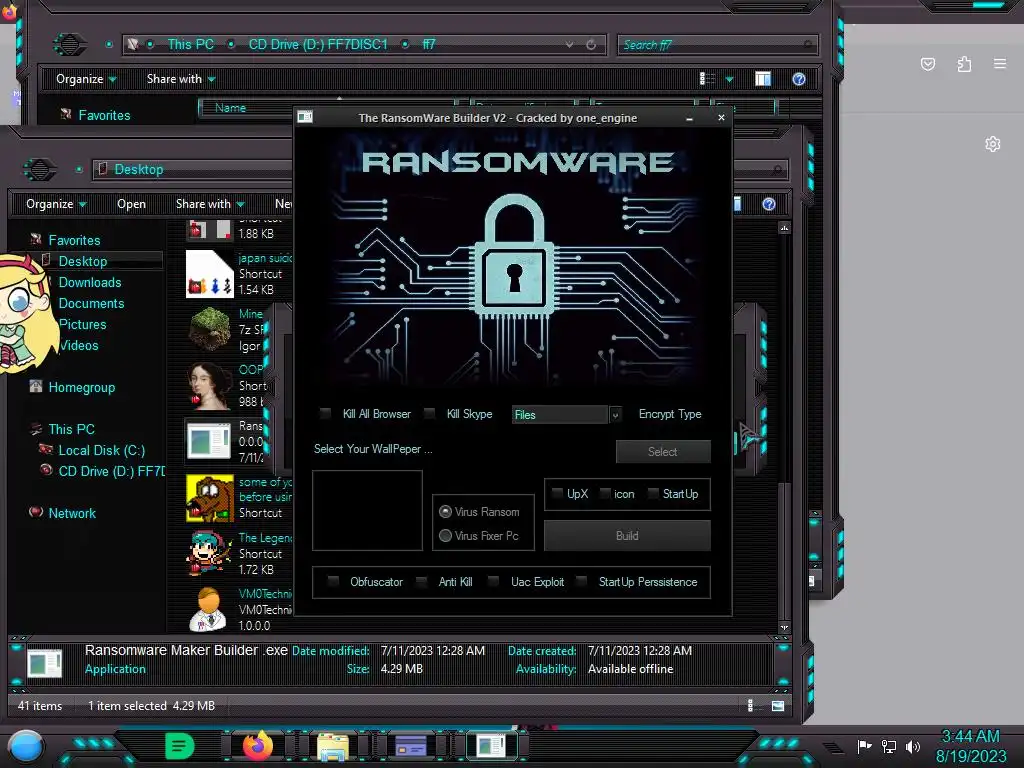The width and height of the screenshot is (1024, 768).
Task: Open Organize dropdown in ff7 window
Action: pos(86,79)
